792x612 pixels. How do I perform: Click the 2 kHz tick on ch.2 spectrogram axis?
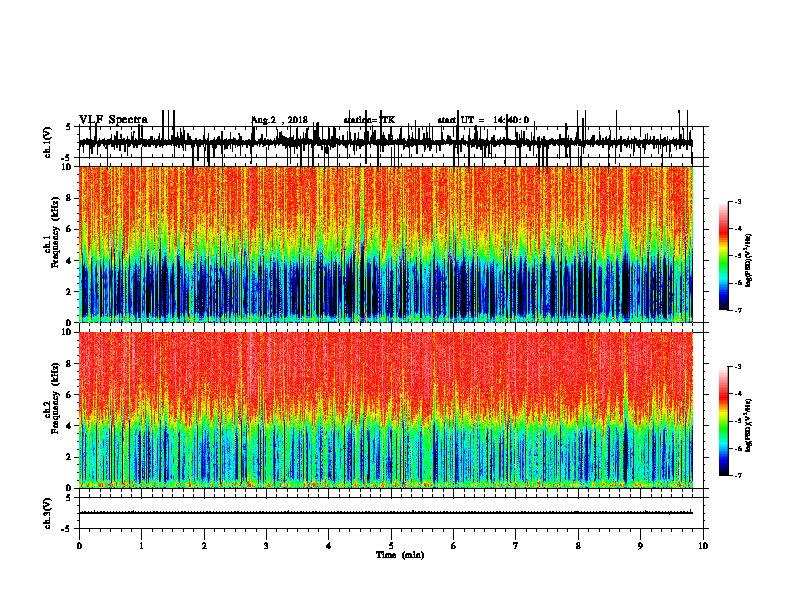69,457
